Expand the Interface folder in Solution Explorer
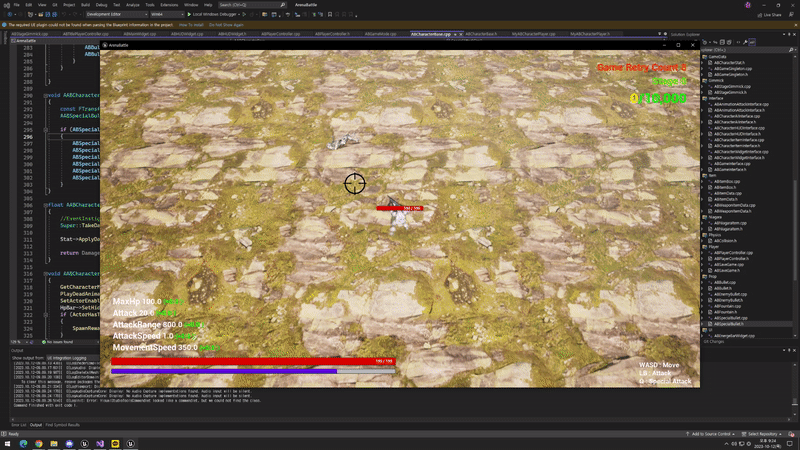800x450 pixels. pyautogui.click(x=713, y=98)
